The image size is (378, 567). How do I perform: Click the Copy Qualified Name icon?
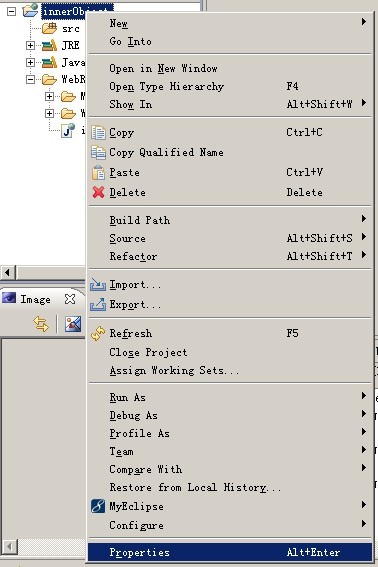98,153
